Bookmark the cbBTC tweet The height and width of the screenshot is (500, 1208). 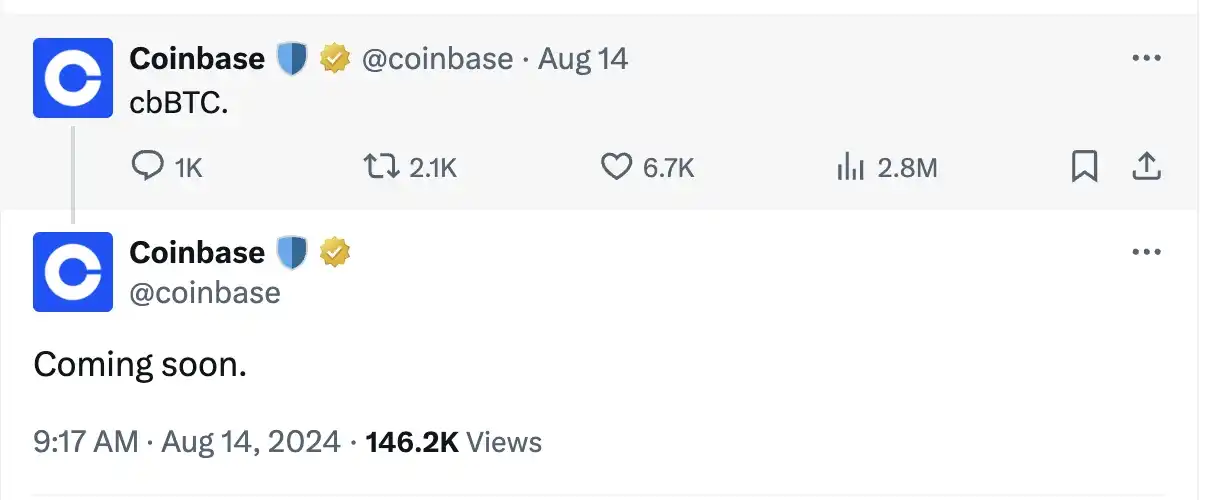[1084, 167]
